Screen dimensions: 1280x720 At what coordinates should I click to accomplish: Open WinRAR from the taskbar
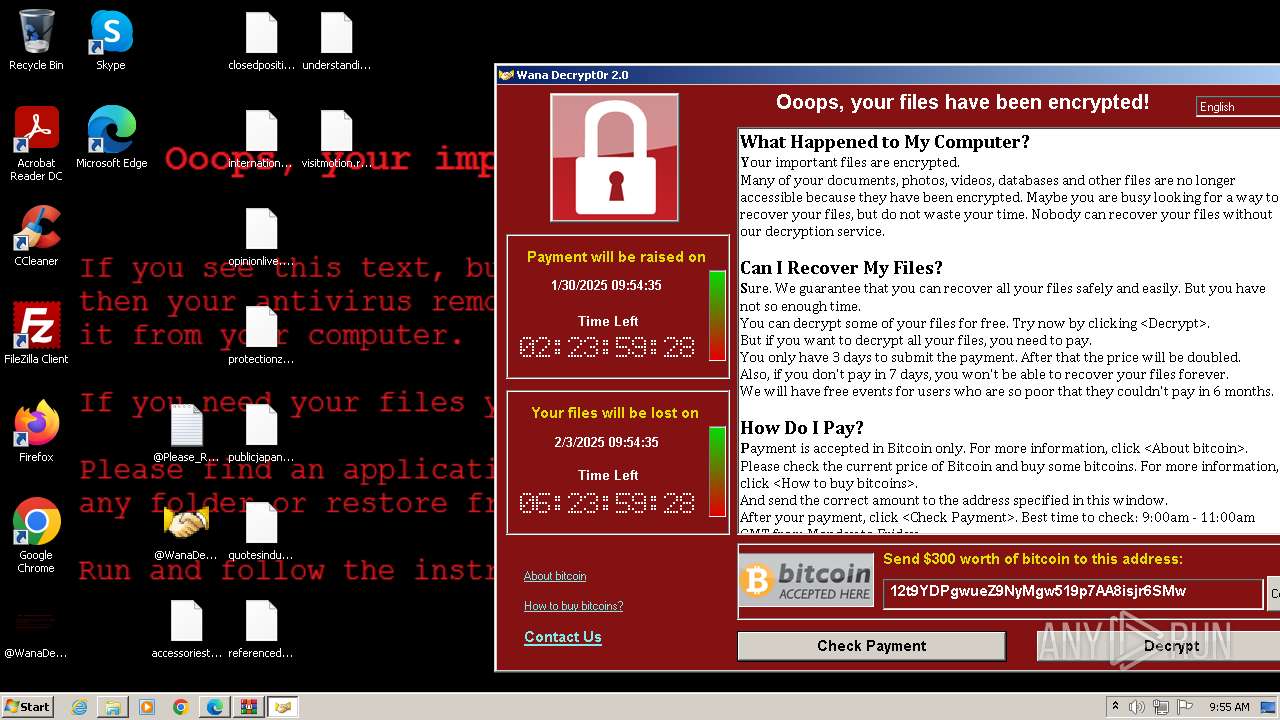[x=248, y=707]
